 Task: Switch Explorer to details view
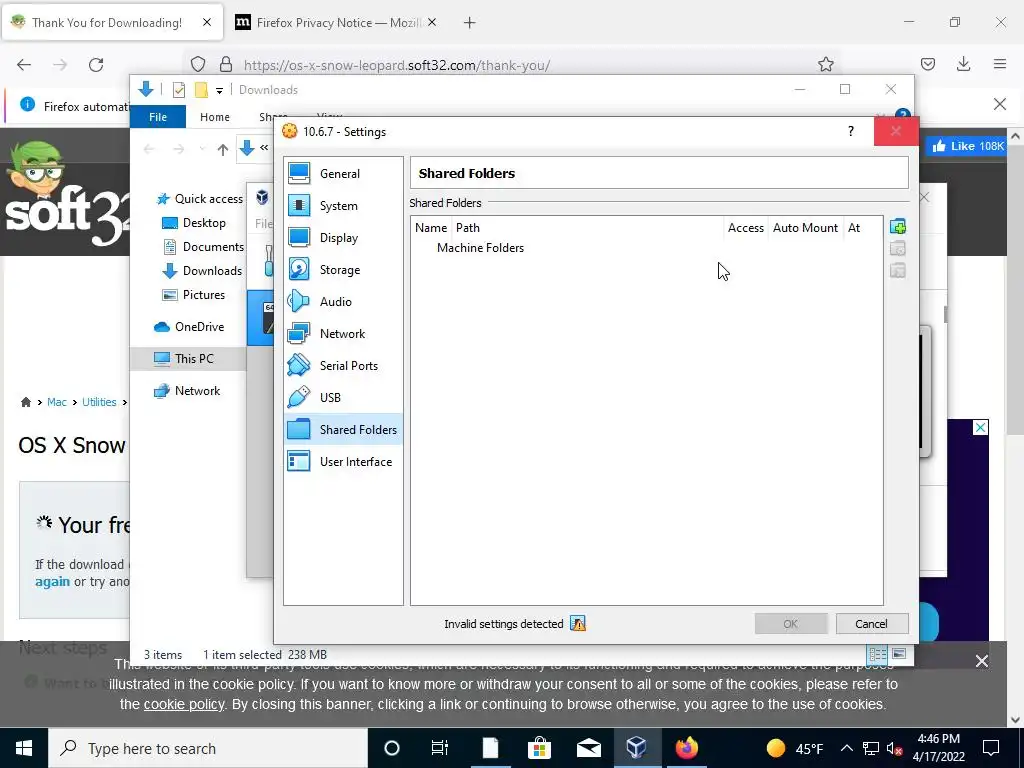click(x=877, y=654)
